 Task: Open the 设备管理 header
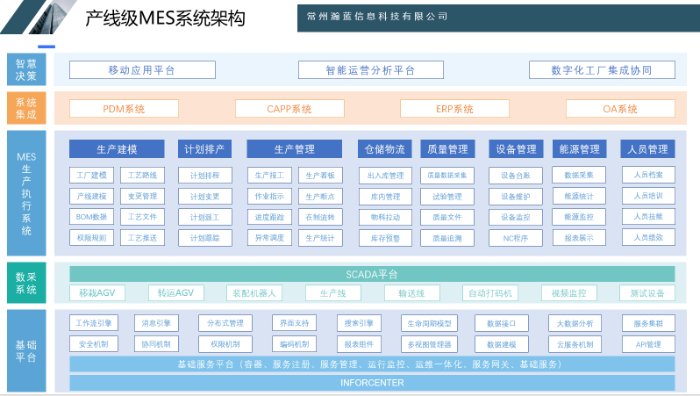[516, 149]
